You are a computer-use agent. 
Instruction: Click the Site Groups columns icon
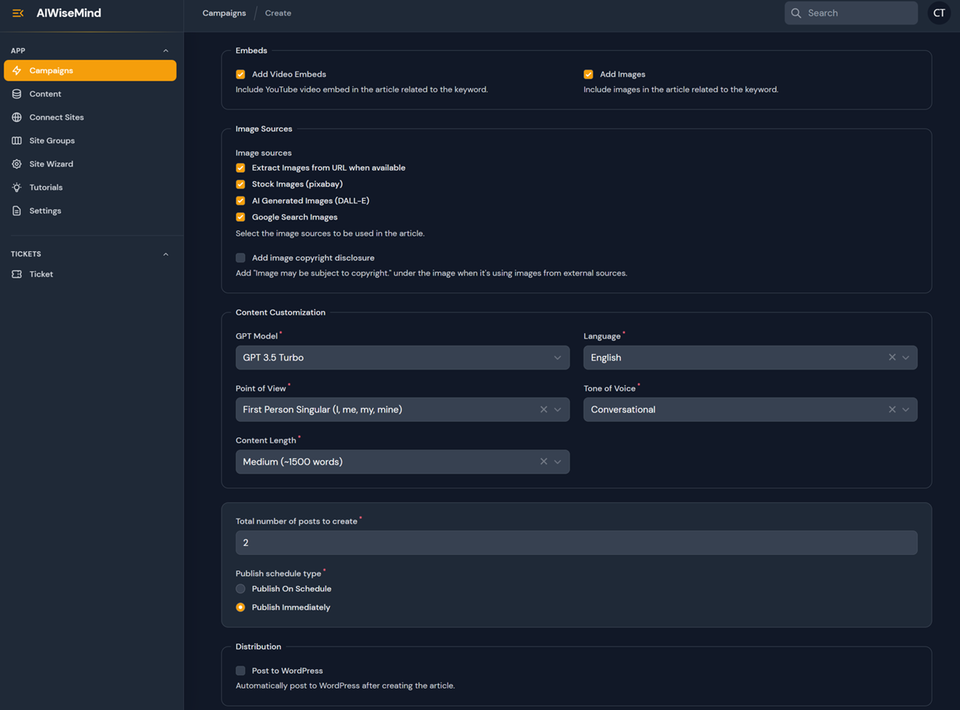tap(17, 140)
